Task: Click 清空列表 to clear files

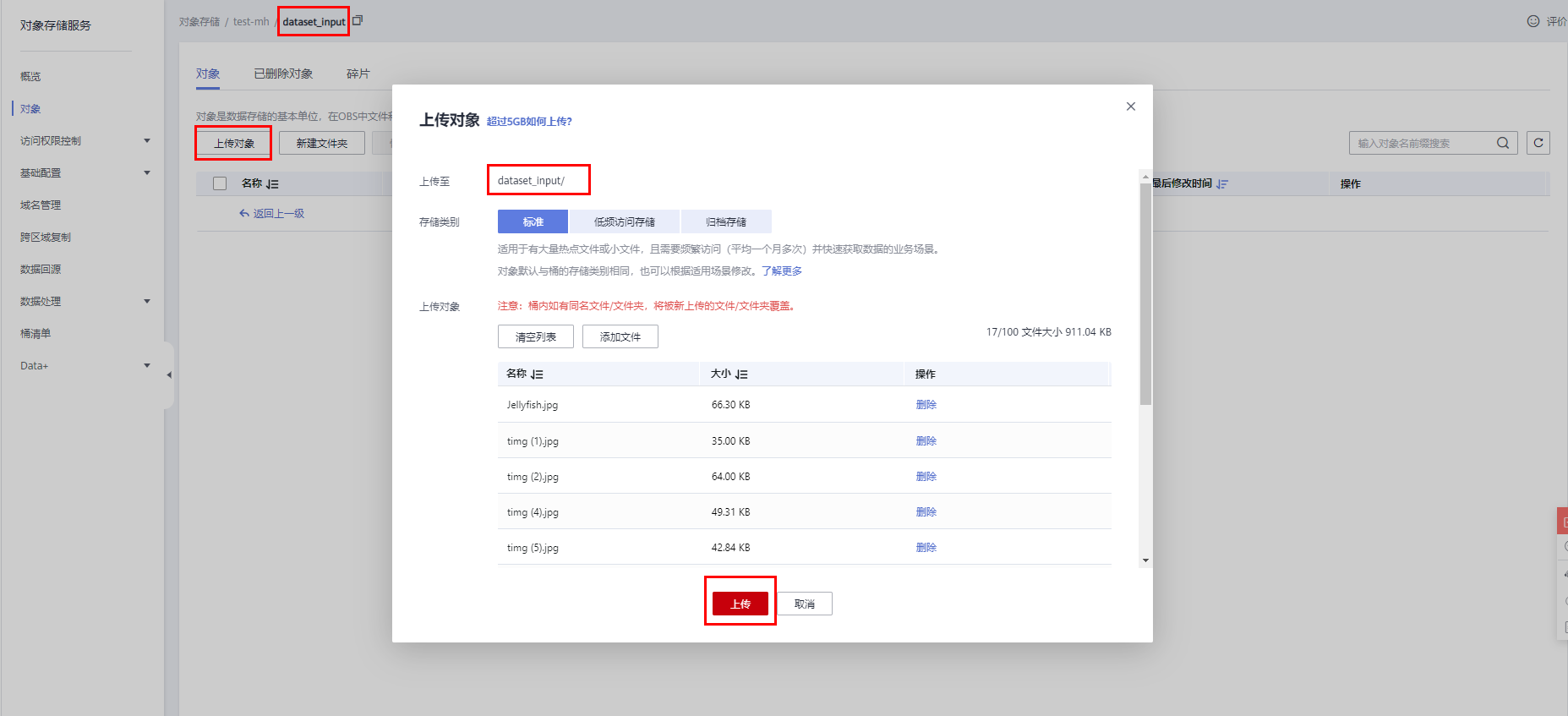Action: pyautogui.click(x=536, y=336)
